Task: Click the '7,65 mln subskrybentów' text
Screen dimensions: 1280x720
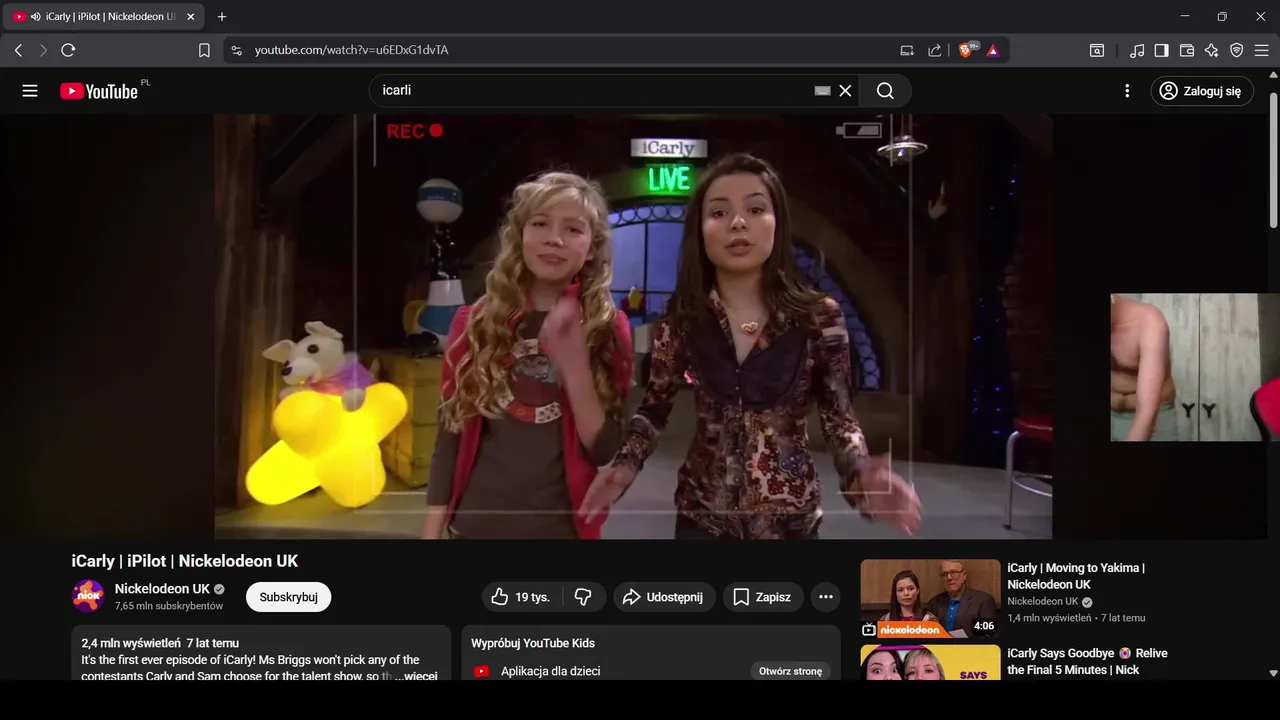Action: [x=169, y=606]
